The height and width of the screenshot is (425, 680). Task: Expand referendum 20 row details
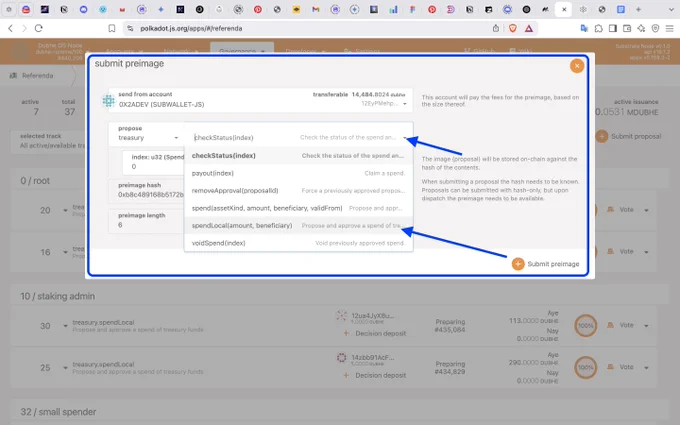(65, 210)
